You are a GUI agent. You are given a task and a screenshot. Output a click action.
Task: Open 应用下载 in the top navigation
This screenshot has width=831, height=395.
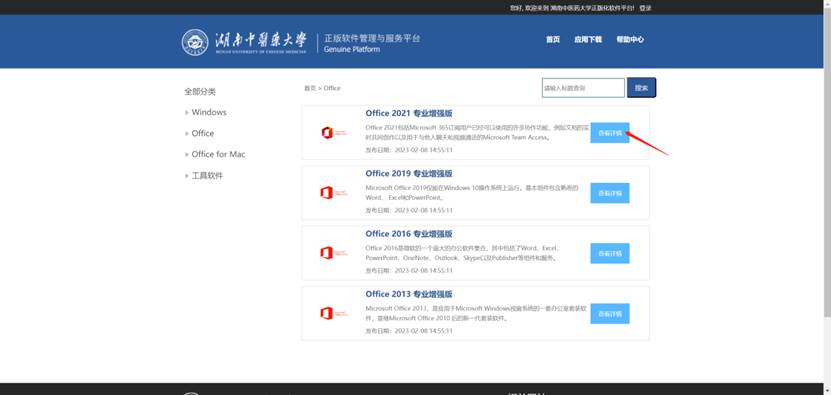point(588,39)
